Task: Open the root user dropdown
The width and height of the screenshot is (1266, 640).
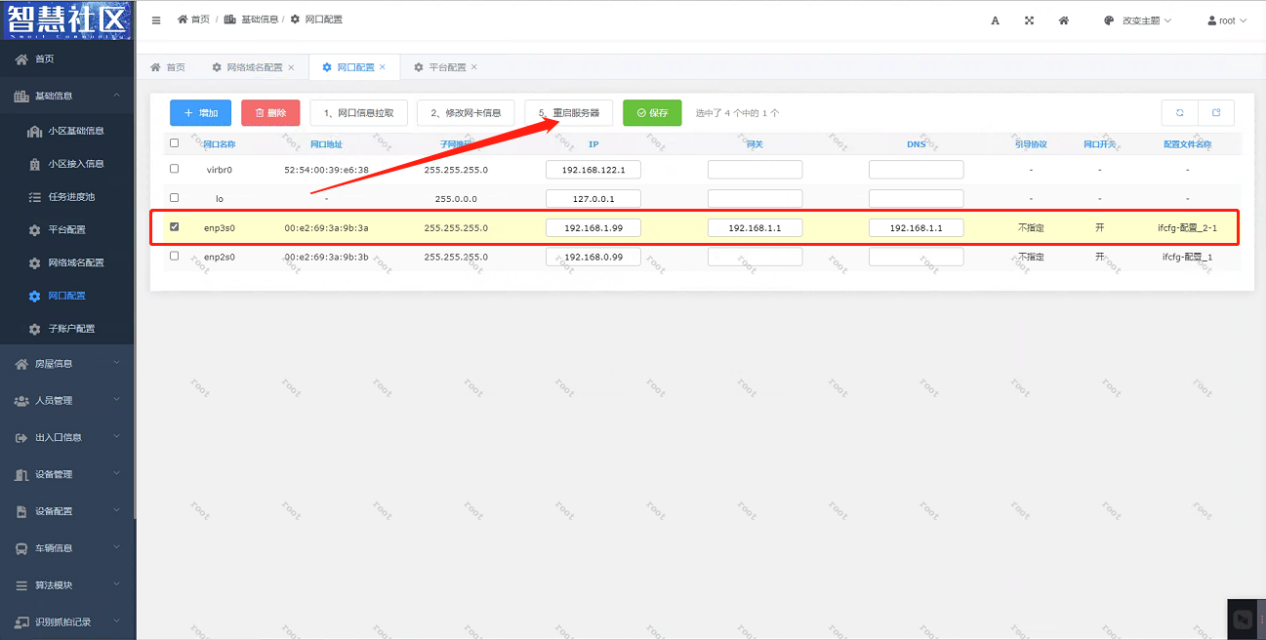Action: pos(1227,20)
